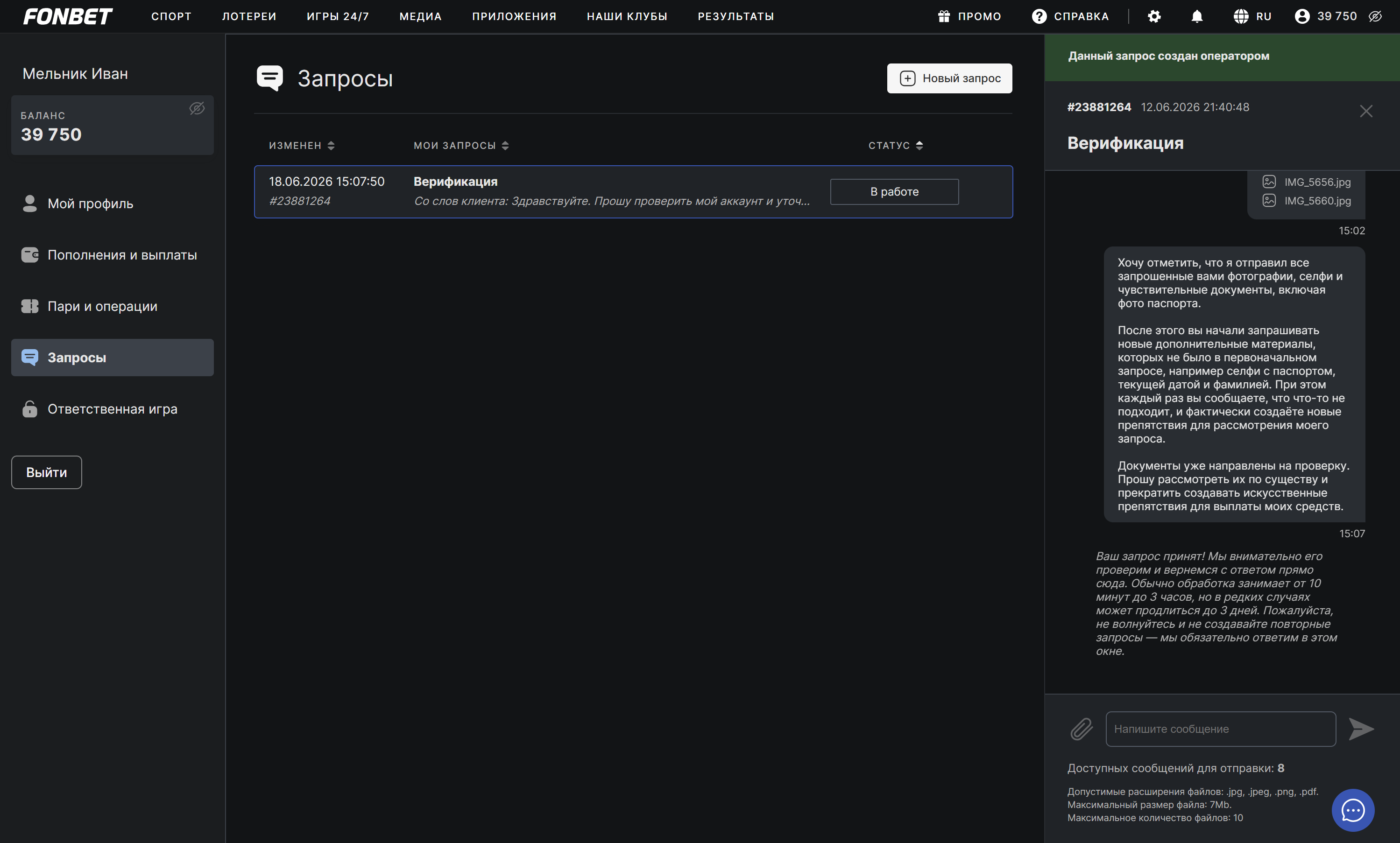Open СПРАВКА help question icon
Screen dimensions: 1400x843
(x=1039, y=16)
